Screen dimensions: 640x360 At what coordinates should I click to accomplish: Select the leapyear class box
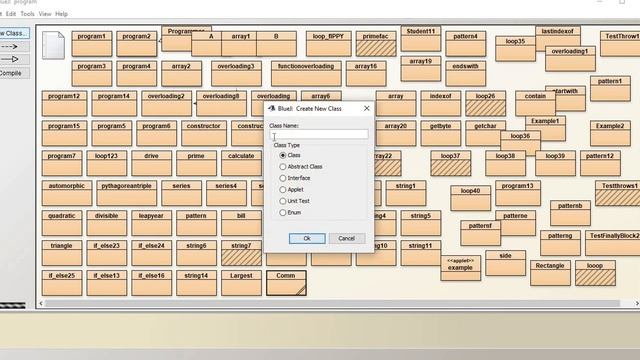151,223
